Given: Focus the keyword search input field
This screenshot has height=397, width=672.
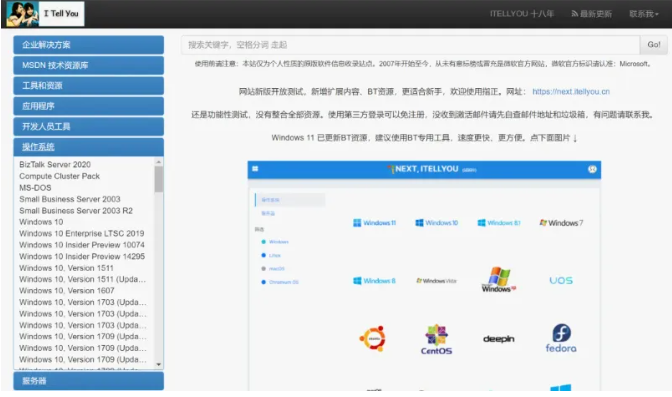Looking at the screenshot, I should click(411, 45).
